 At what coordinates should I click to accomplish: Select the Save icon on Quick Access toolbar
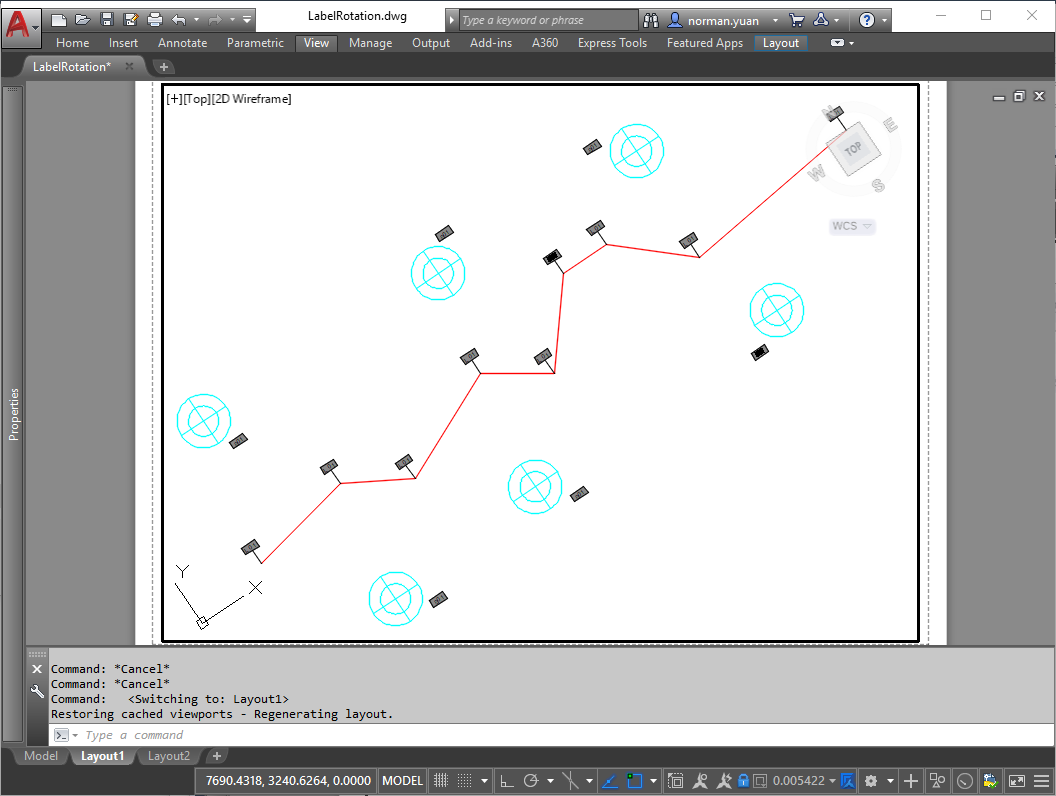coord(107,19)
